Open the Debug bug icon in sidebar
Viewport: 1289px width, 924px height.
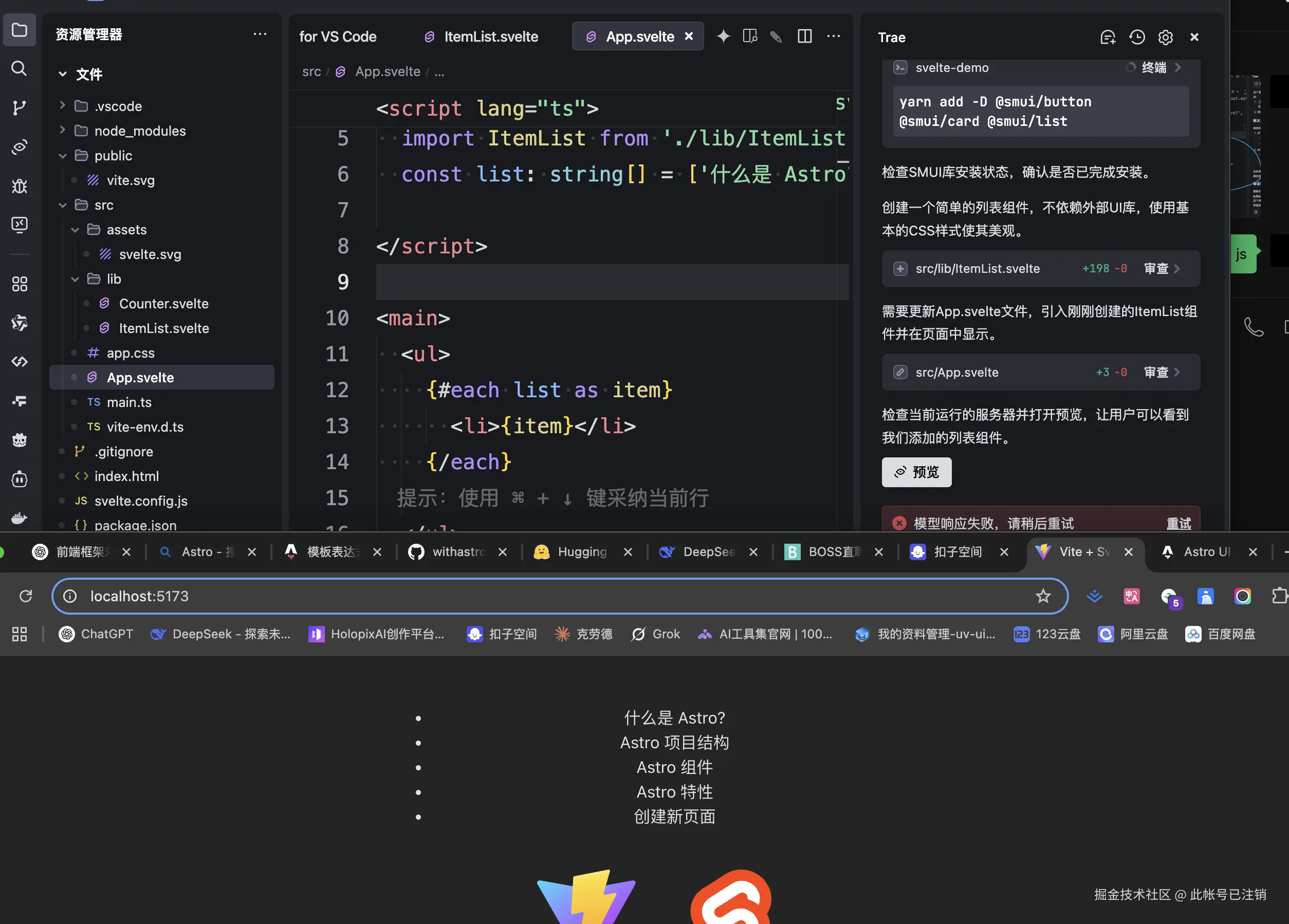[19, 187]
